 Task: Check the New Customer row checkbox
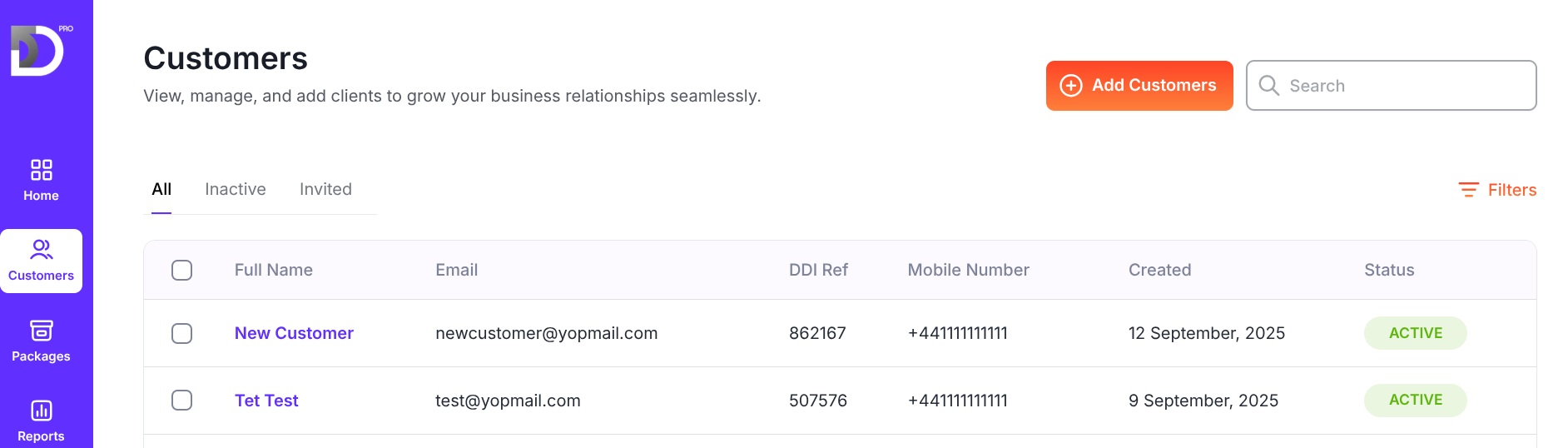pyautogui.click(x=181, y=333)
